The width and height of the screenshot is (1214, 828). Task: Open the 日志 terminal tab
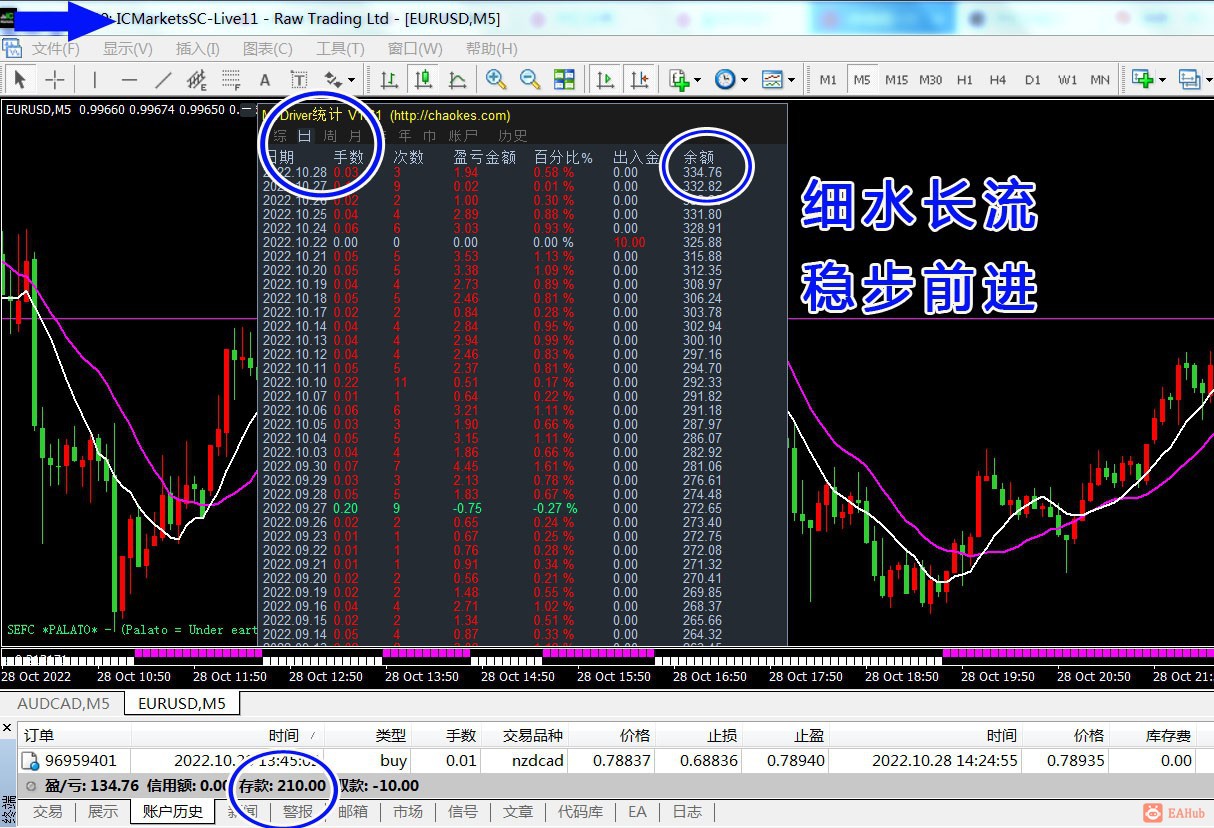coord(687,812)
